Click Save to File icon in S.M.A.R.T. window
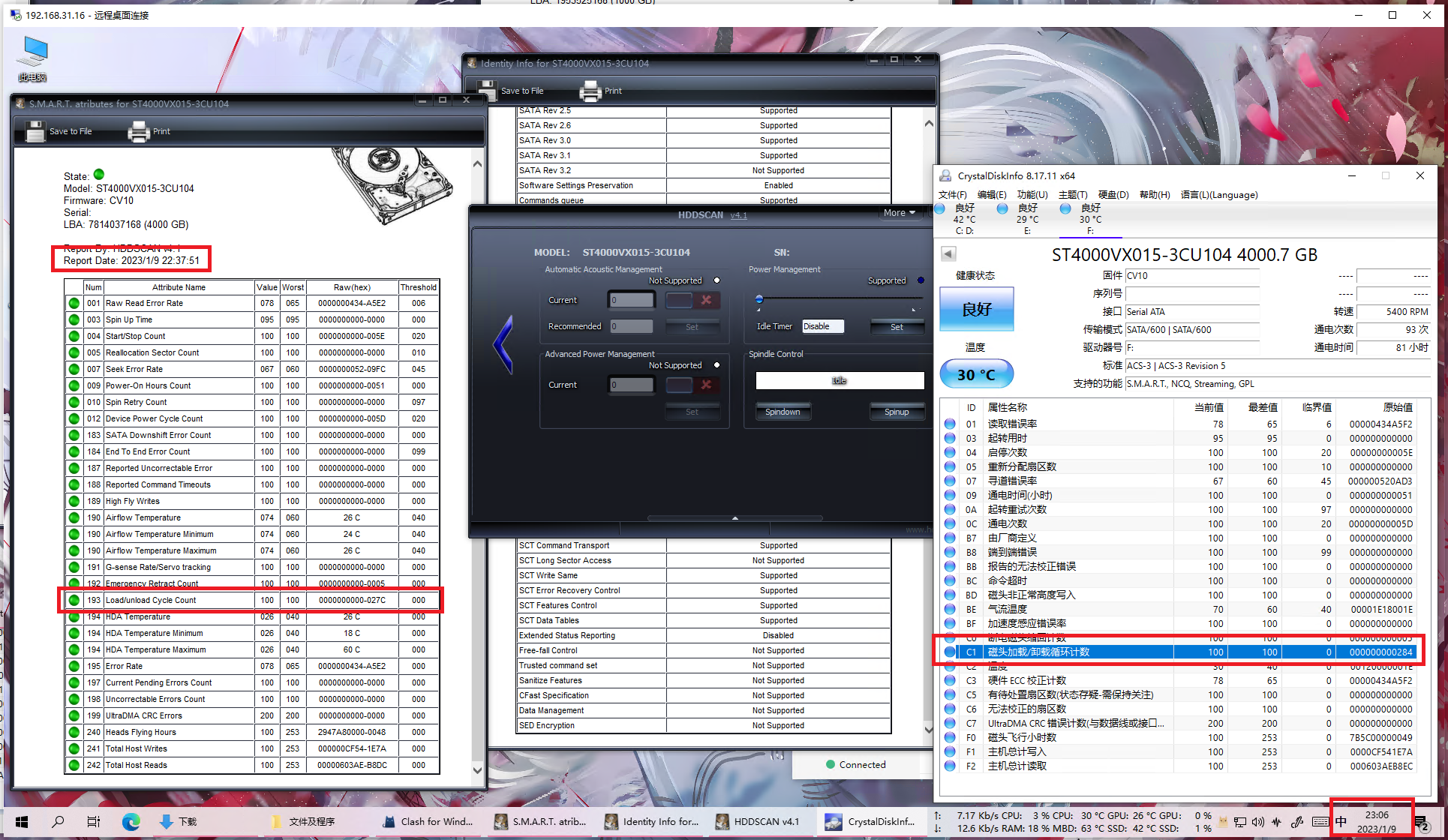Screen dimensions: 1448x840 (x=35, y=131)
